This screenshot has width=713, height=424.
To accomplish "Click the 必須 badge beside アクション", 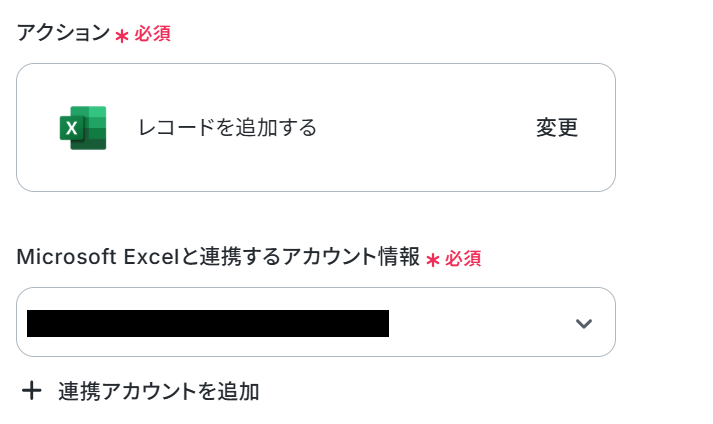I will tap(152, 34).
